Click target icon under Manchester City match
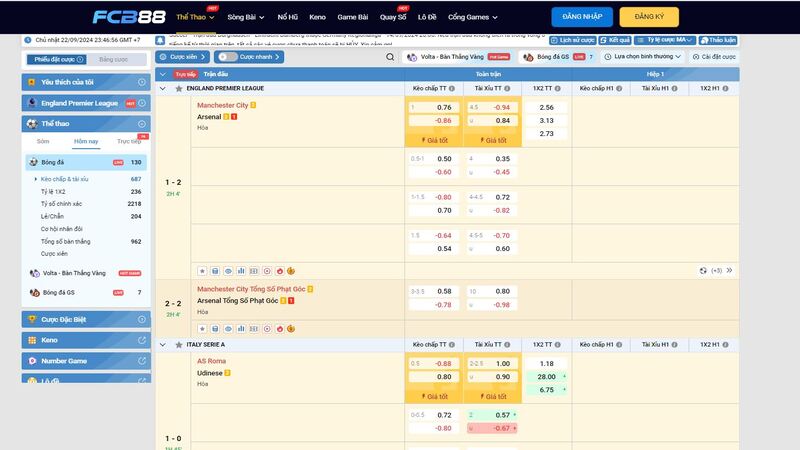The image size is (800, 450). pos(267,271)
